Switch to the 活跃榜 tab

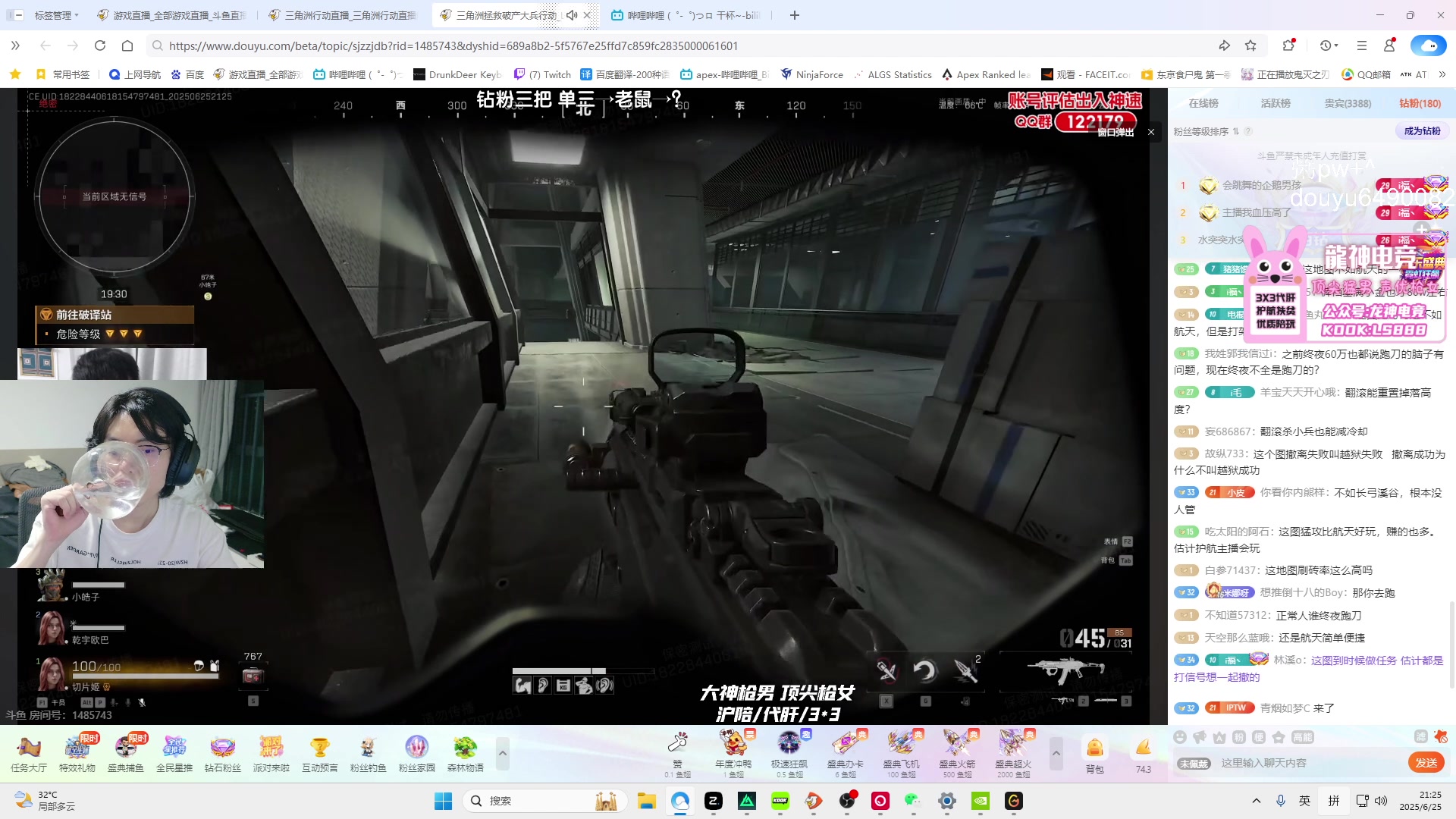pyautogui.click(x=1276, y=103)
